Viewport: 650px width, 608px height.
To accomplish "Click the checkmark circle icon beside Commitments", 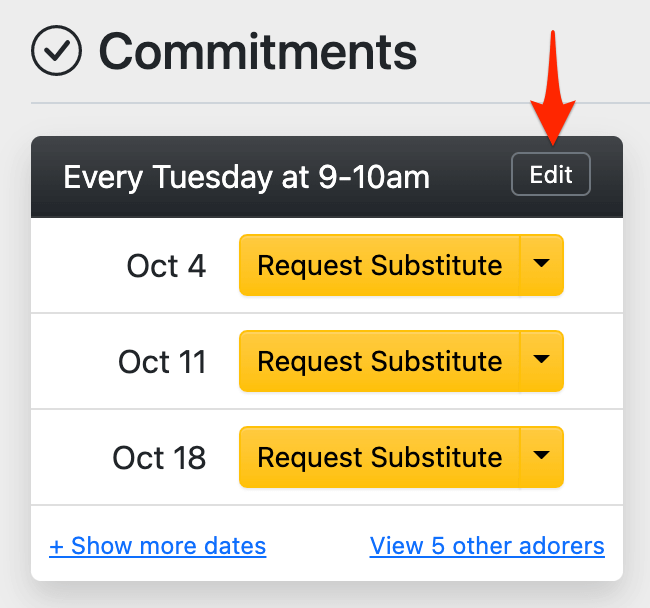I will click(x=56, y=51).
